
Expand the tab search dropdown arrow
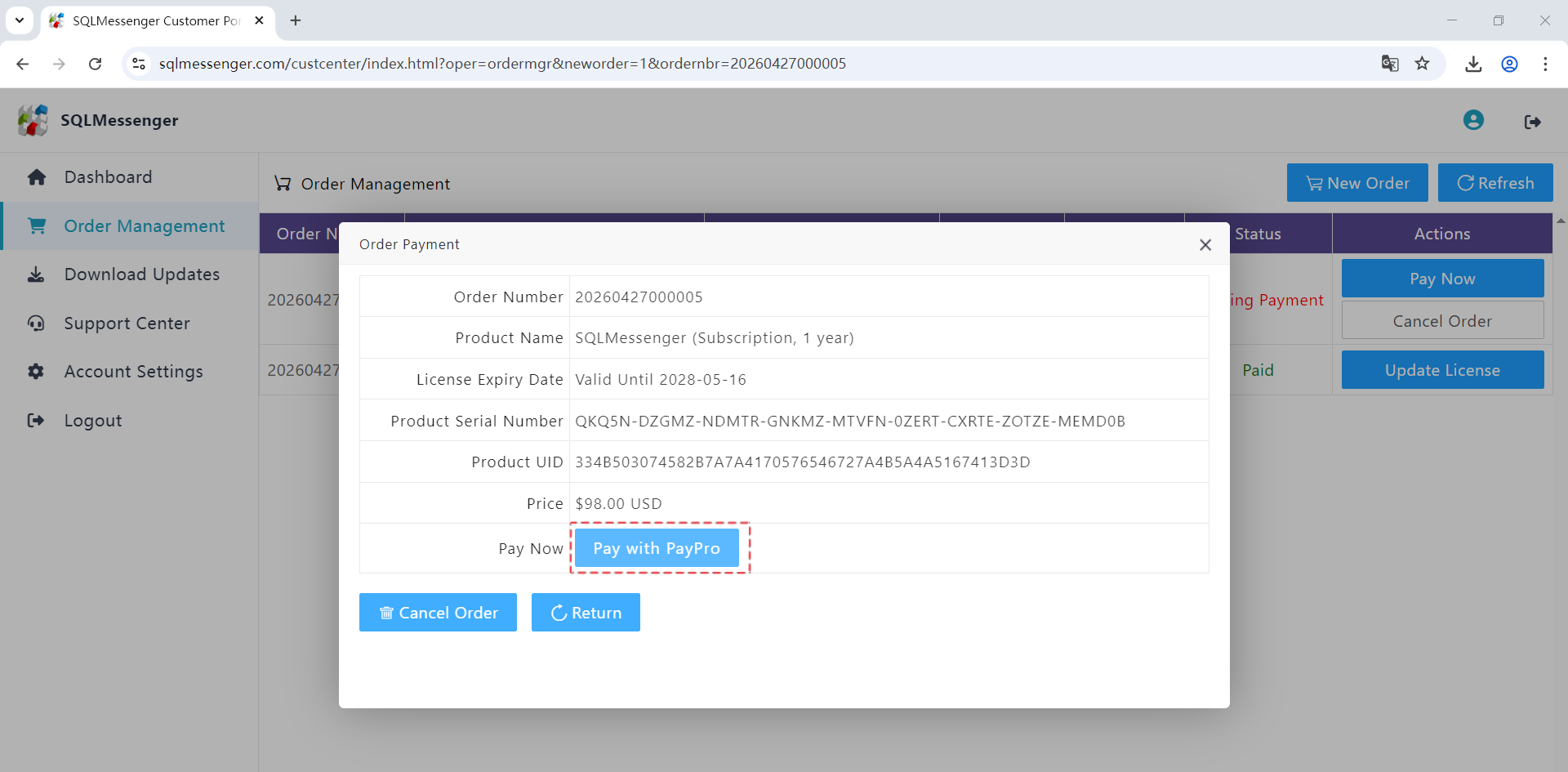[20, 20]
